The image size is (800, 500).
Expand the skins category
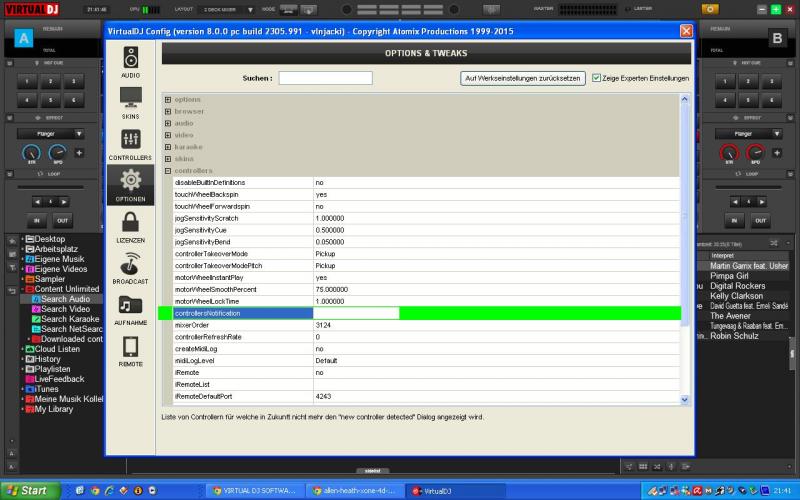168,159
